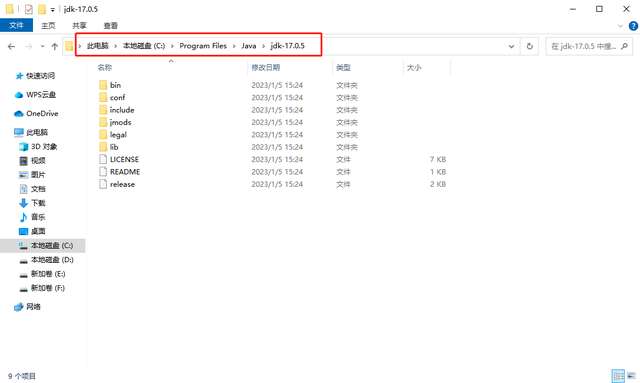
Task: Click Program Files in address path
Action: click(x=203, y=46)
